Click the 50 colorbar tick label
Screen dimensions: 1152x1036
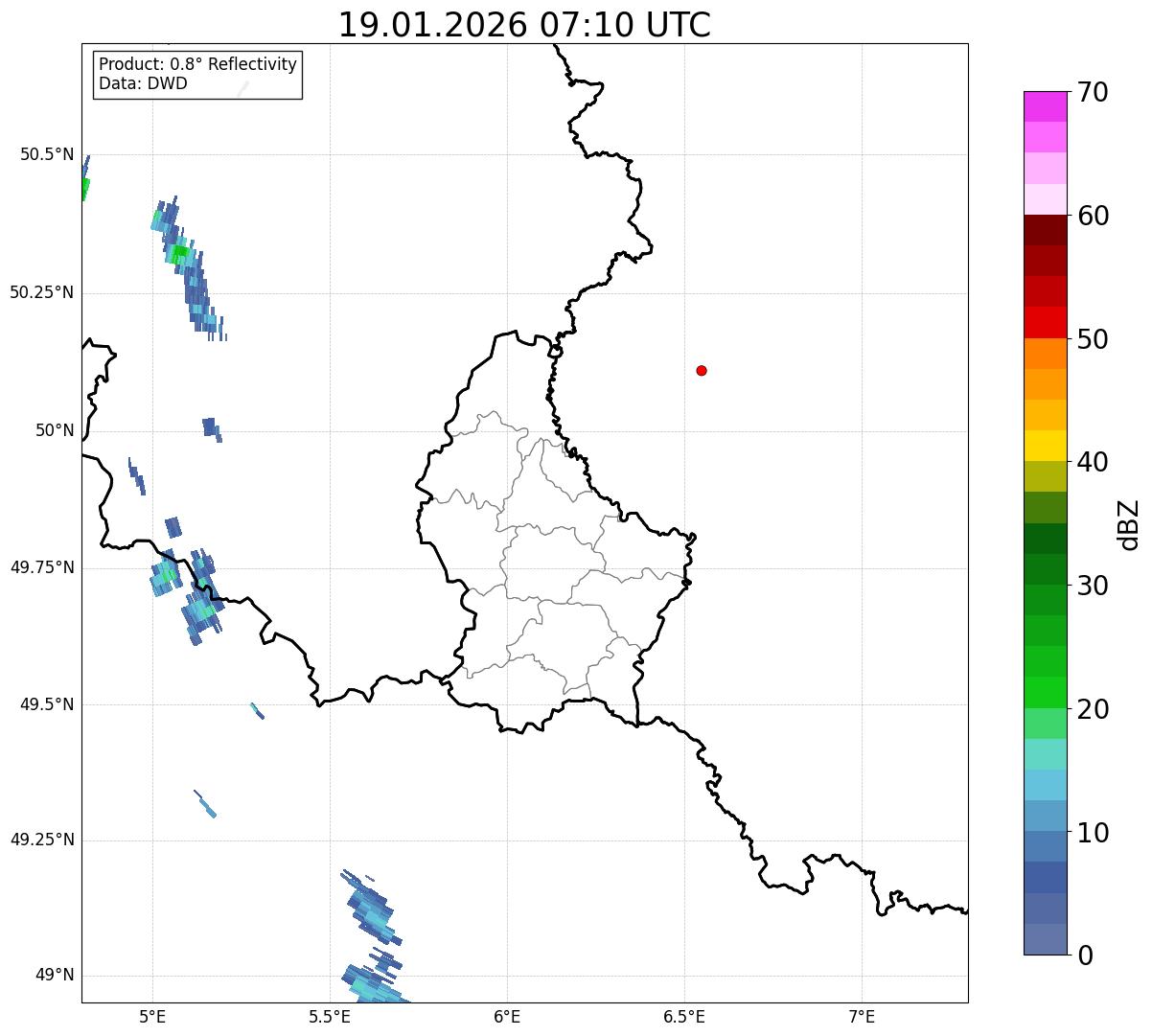[x=1093, y=339]
